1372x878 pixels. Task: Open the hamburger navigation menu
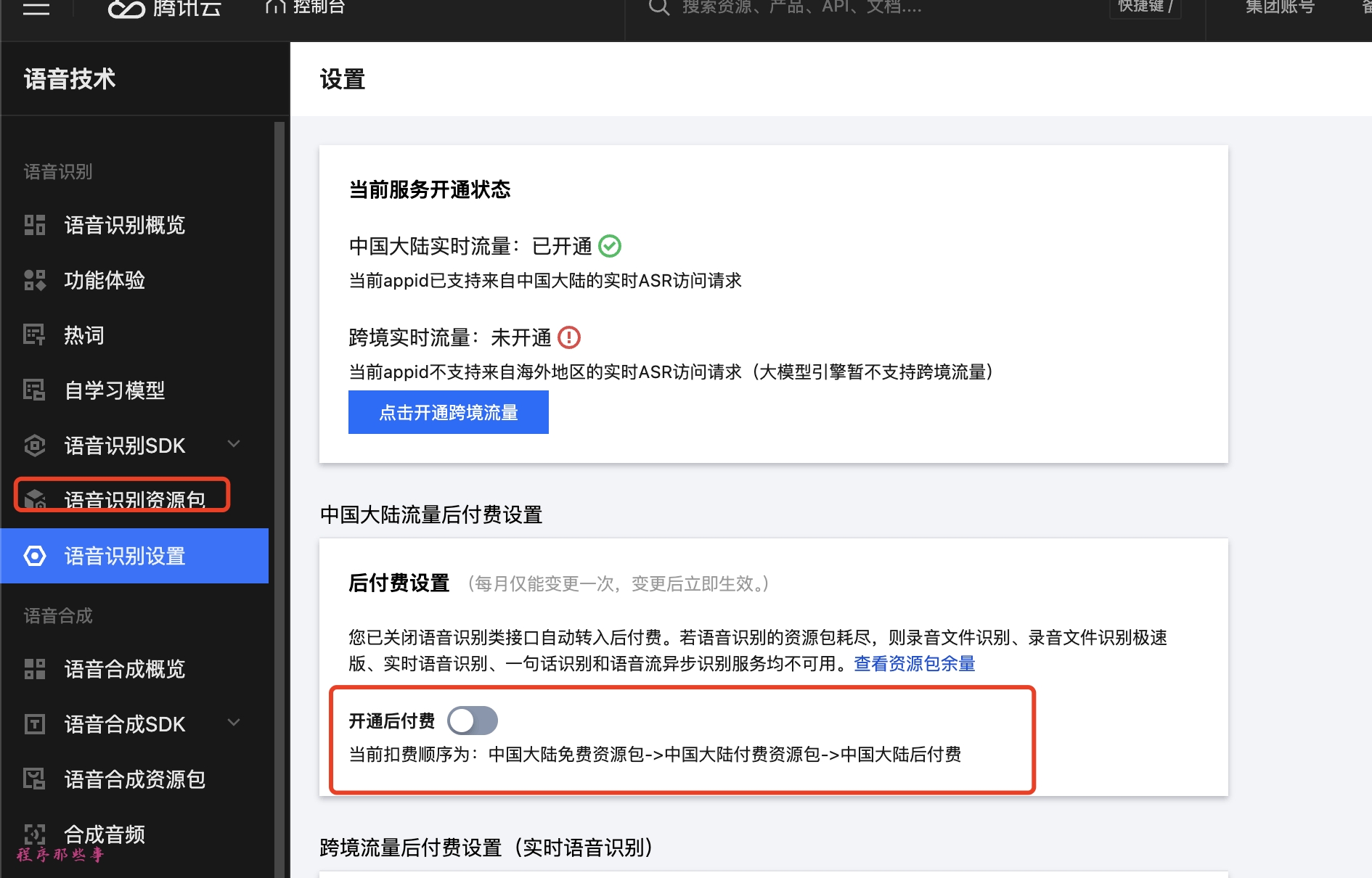pyautogui.click(x=36, y=9)
